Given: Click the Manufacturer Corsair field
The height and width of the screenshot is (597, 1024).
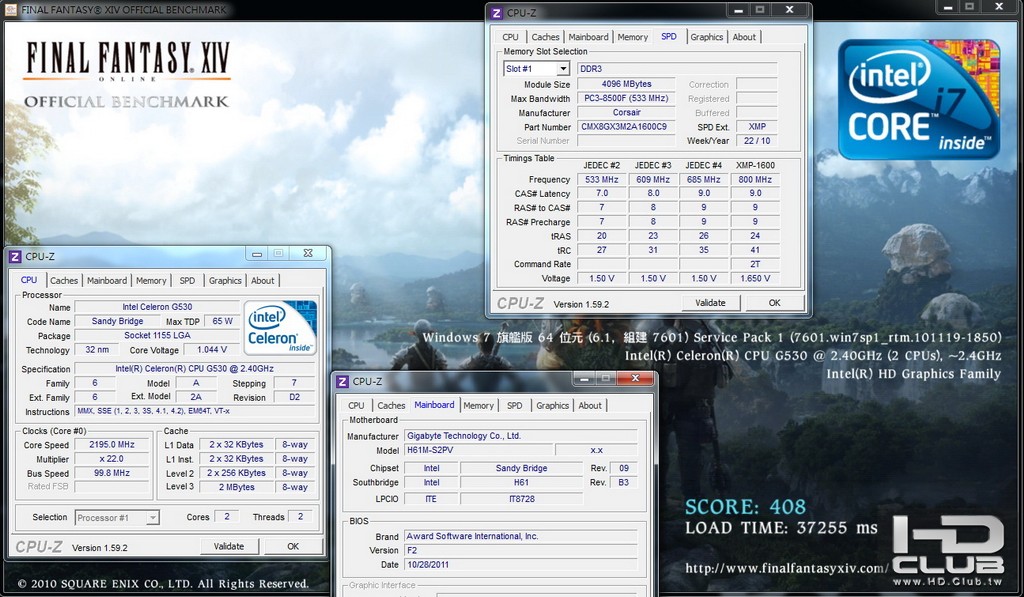Looking at the screenshot, I should (625, 113).
